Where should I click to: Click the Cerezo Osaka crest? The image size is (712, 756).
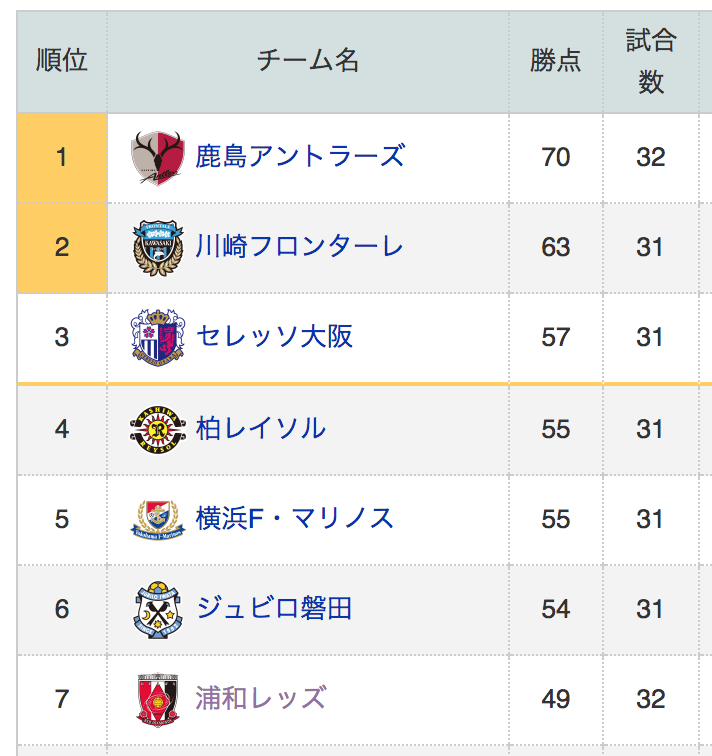[x=158, y=338]
